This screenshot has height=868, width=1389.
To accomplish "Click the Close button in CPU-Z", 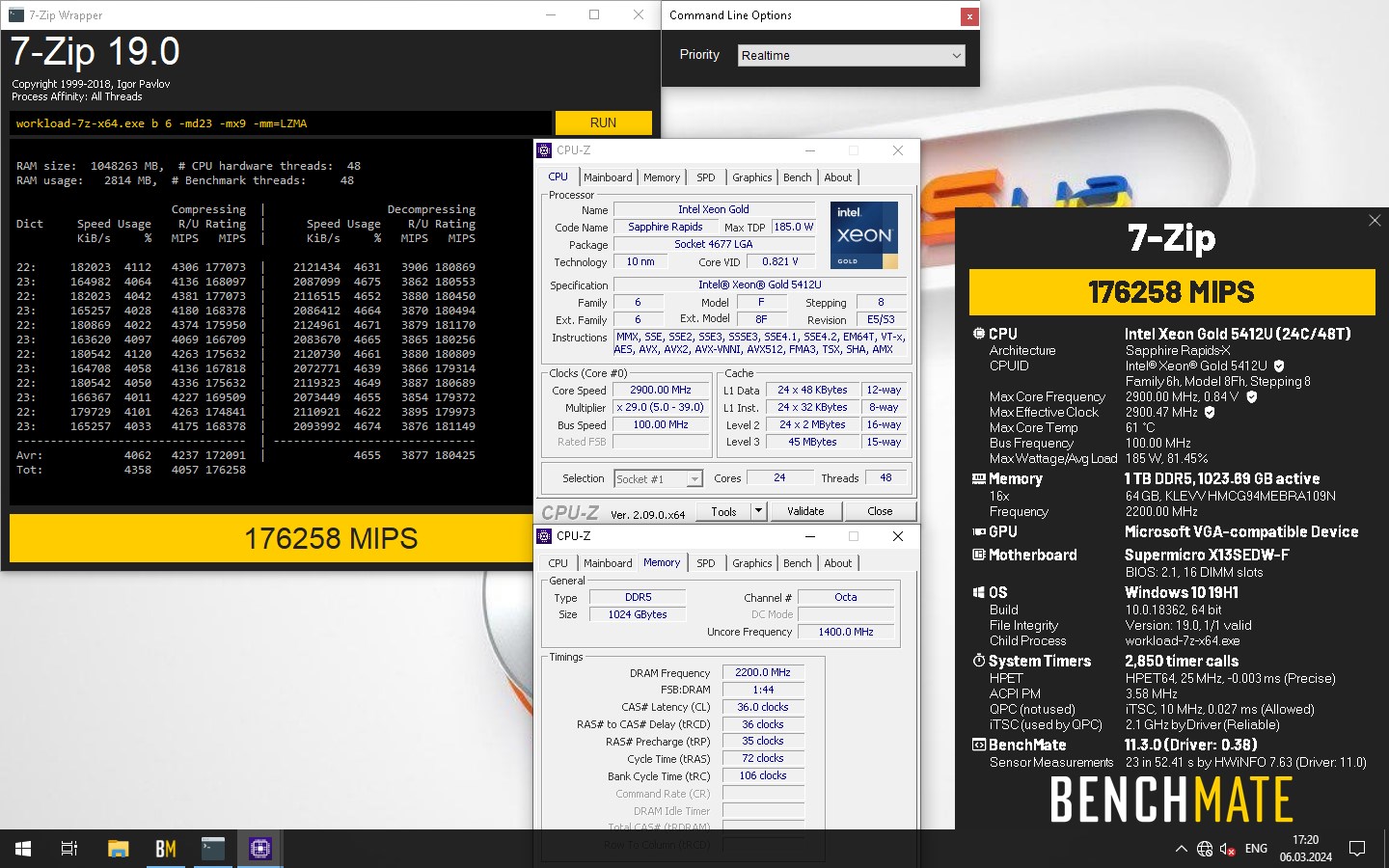I will [880, 511].
